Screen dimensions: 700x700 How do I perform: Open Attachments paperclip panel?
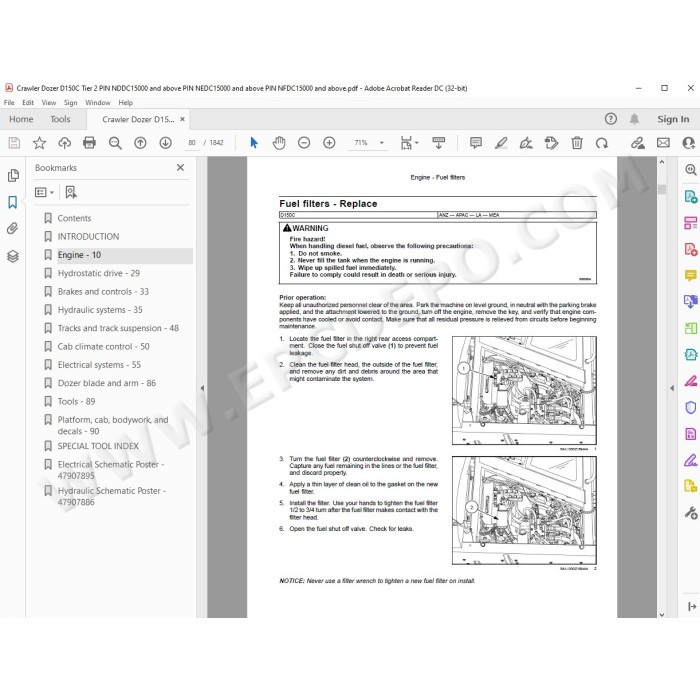[13, 229]
